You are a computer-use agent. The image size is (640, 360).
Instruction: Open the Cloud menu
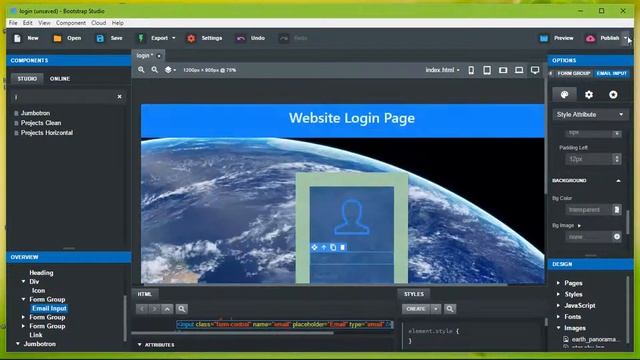pyautogui.click(x=98, y=23)
